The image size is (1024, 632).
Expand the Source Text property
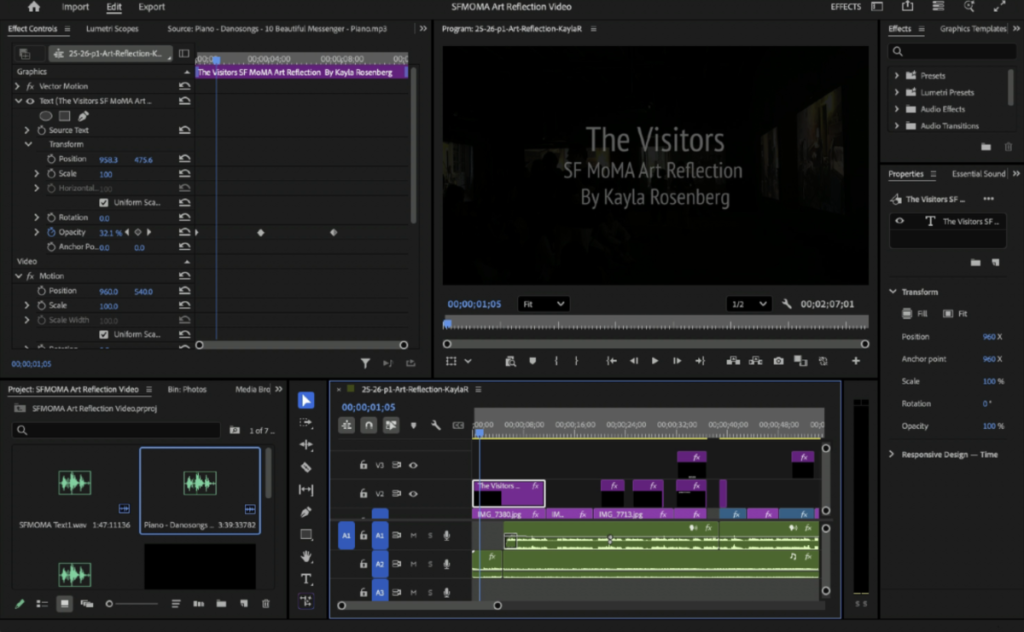point(27,131)
